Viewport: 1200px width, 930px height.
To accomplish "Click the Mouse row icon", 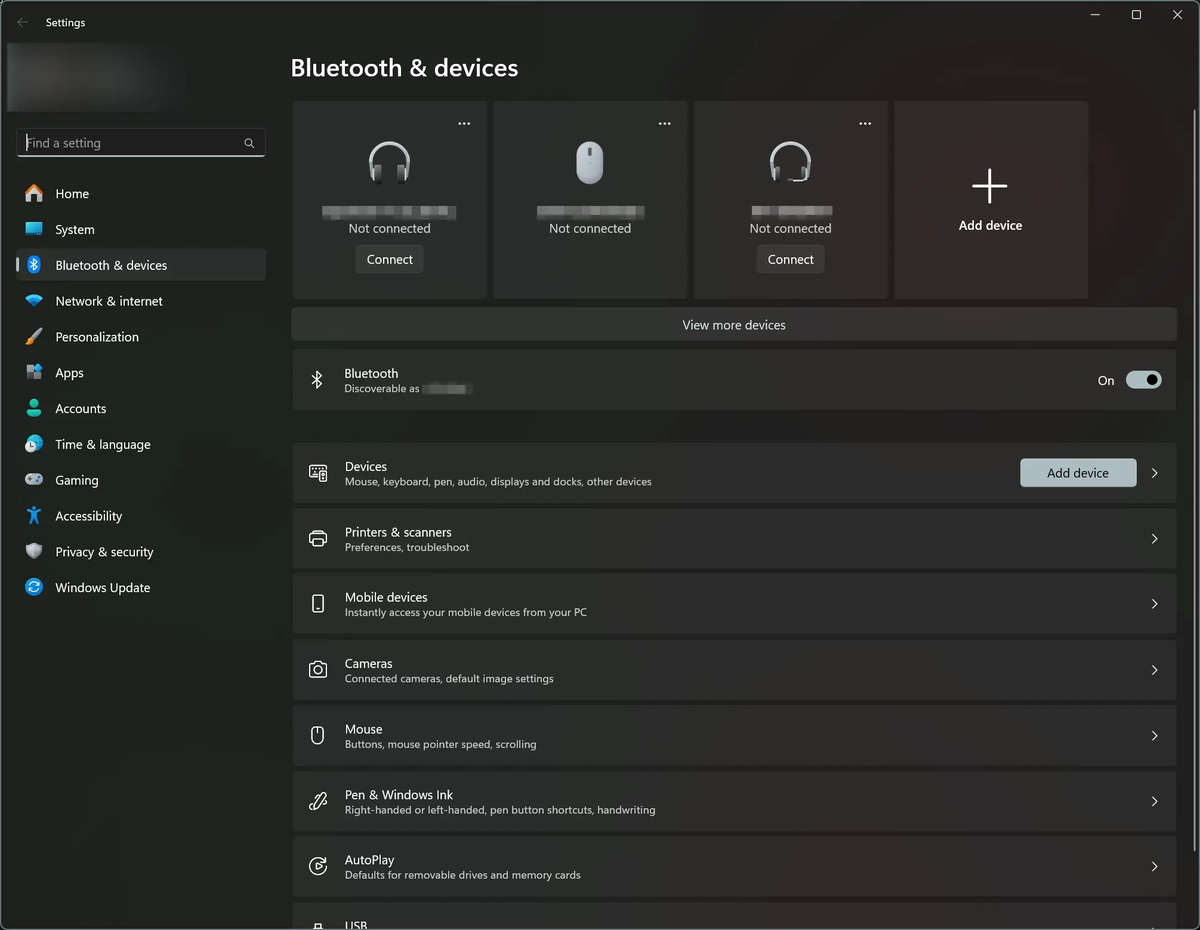I will pyautogui.click(x=318, y=736).
